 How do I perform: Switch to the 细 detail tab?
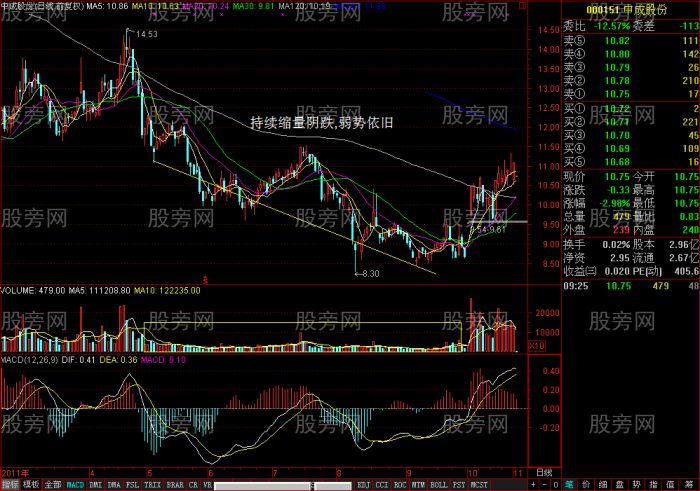point(603,485)
